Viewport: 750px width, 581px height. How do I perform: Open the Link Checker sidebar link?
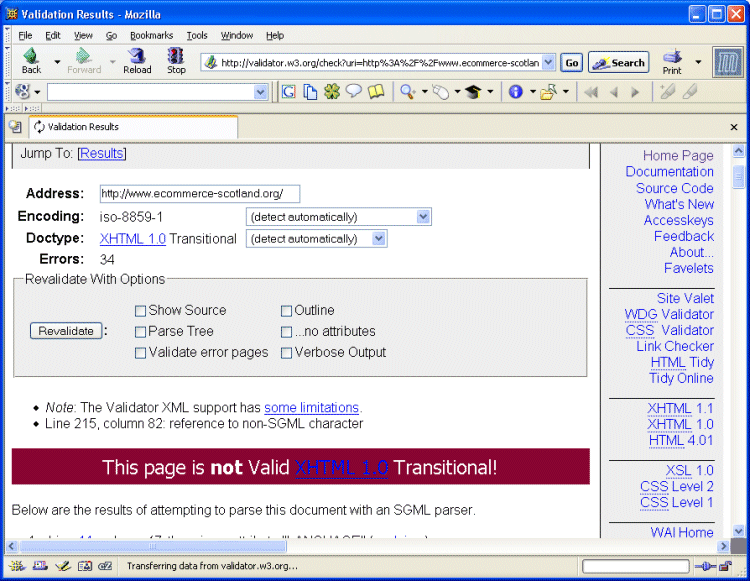click(675, 346)
